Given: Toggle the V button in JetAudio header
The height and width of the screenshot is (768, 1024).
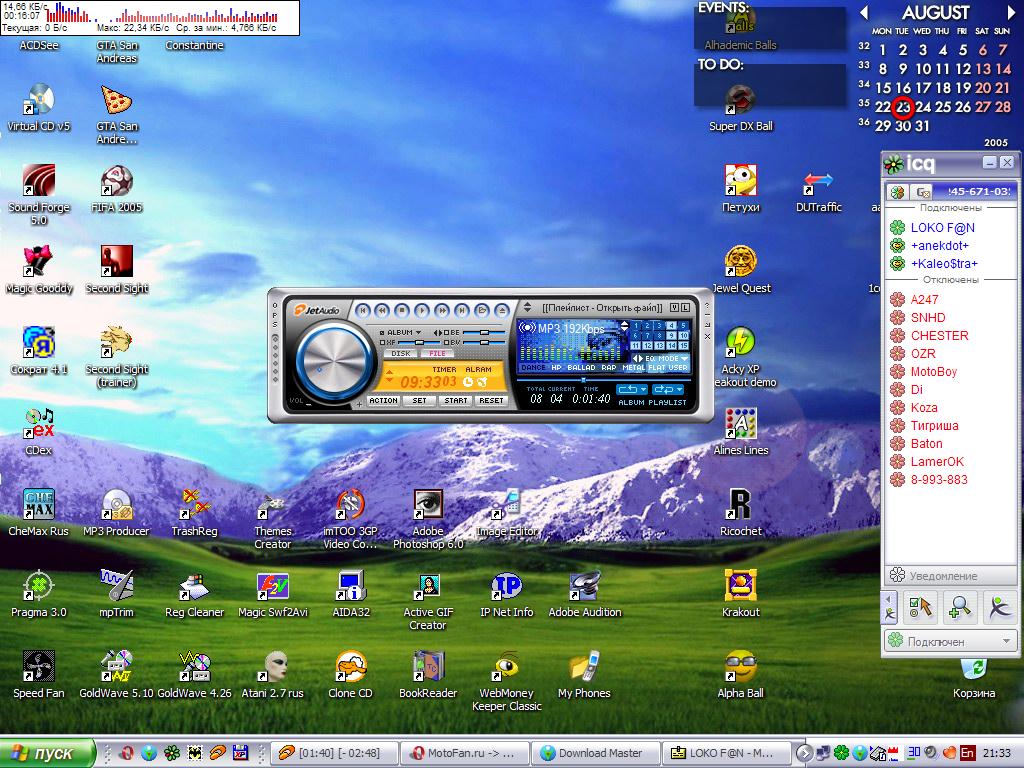Looking at the screenshot, I should point(675,307).
